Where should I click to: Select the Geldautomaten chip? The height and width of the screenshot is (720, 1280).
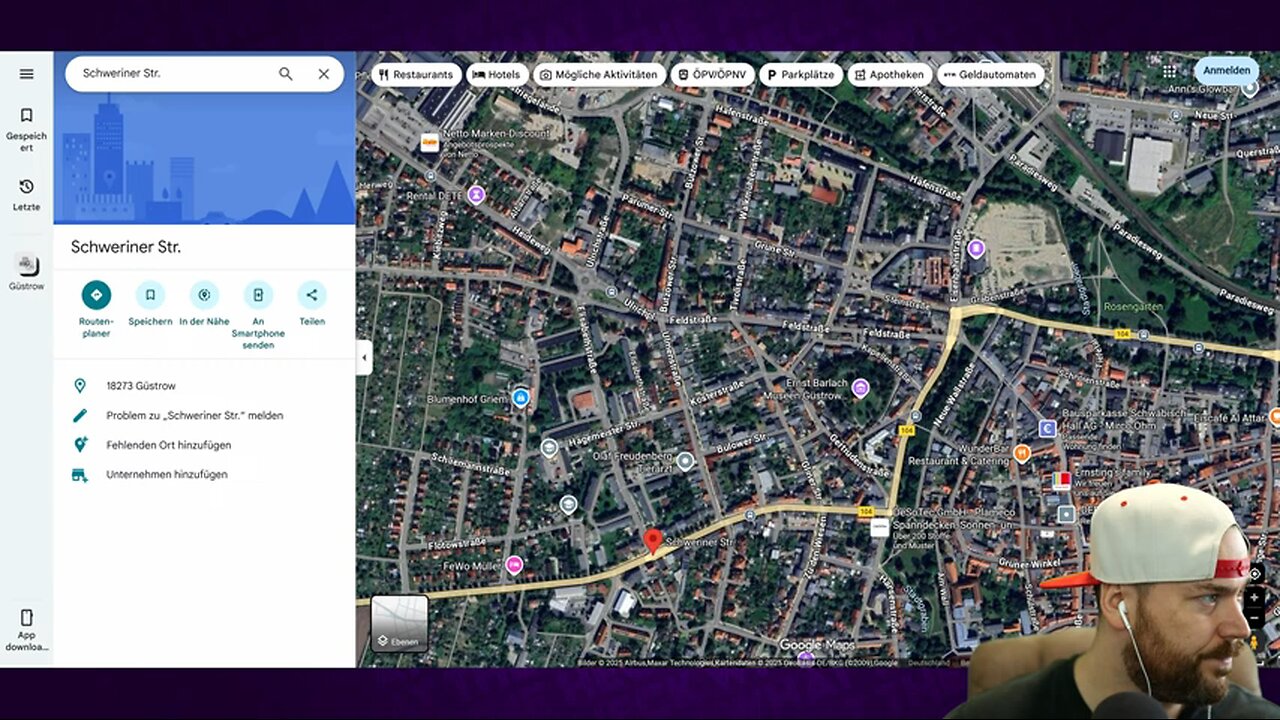pos(991,75)
